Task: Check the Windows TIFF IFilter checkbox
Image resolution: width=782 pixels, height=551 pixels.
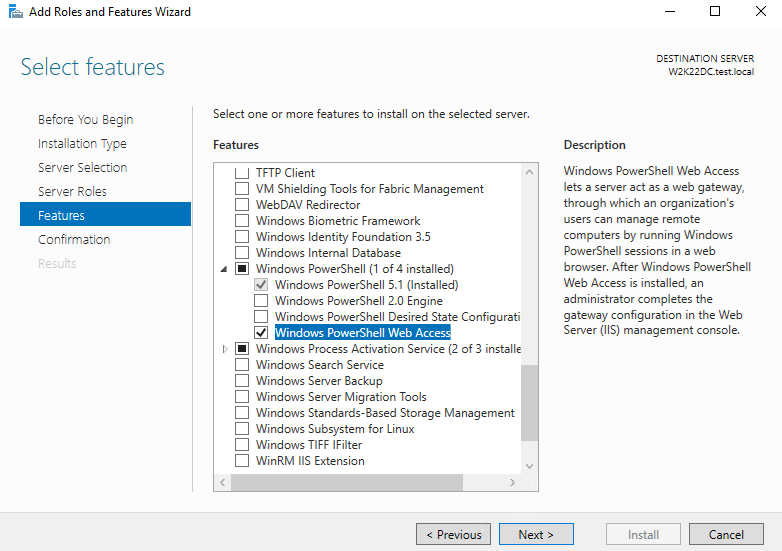Action: pyautogui.click(x=242, y=444)
